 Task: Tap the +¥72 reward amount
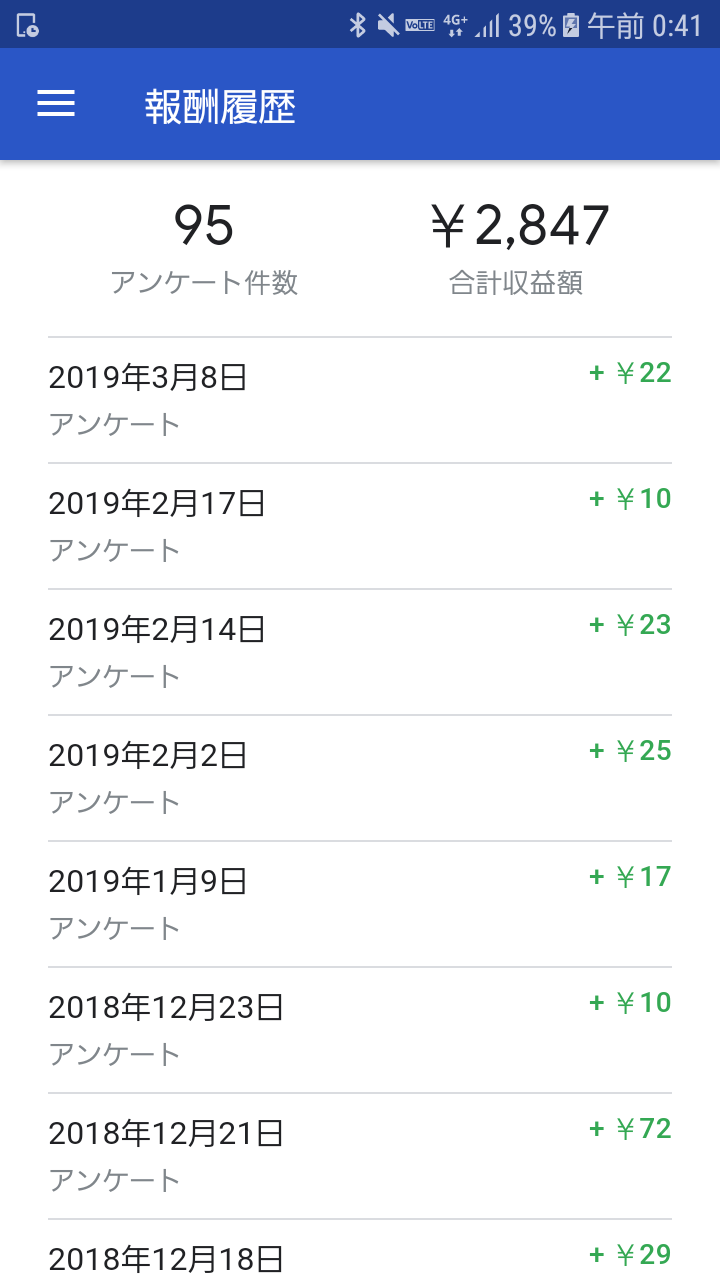630,1129
